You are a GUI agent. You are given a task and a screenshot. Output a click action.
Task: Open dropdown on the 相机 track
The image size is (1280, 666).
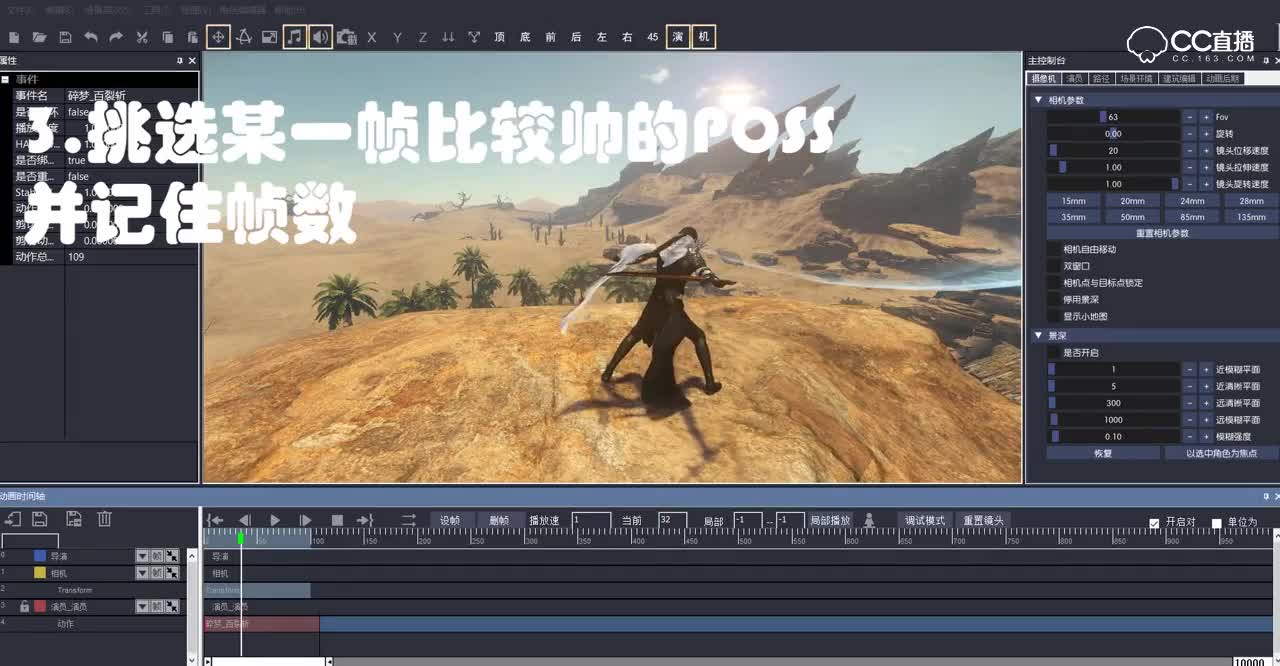click(x=142, y=573)
